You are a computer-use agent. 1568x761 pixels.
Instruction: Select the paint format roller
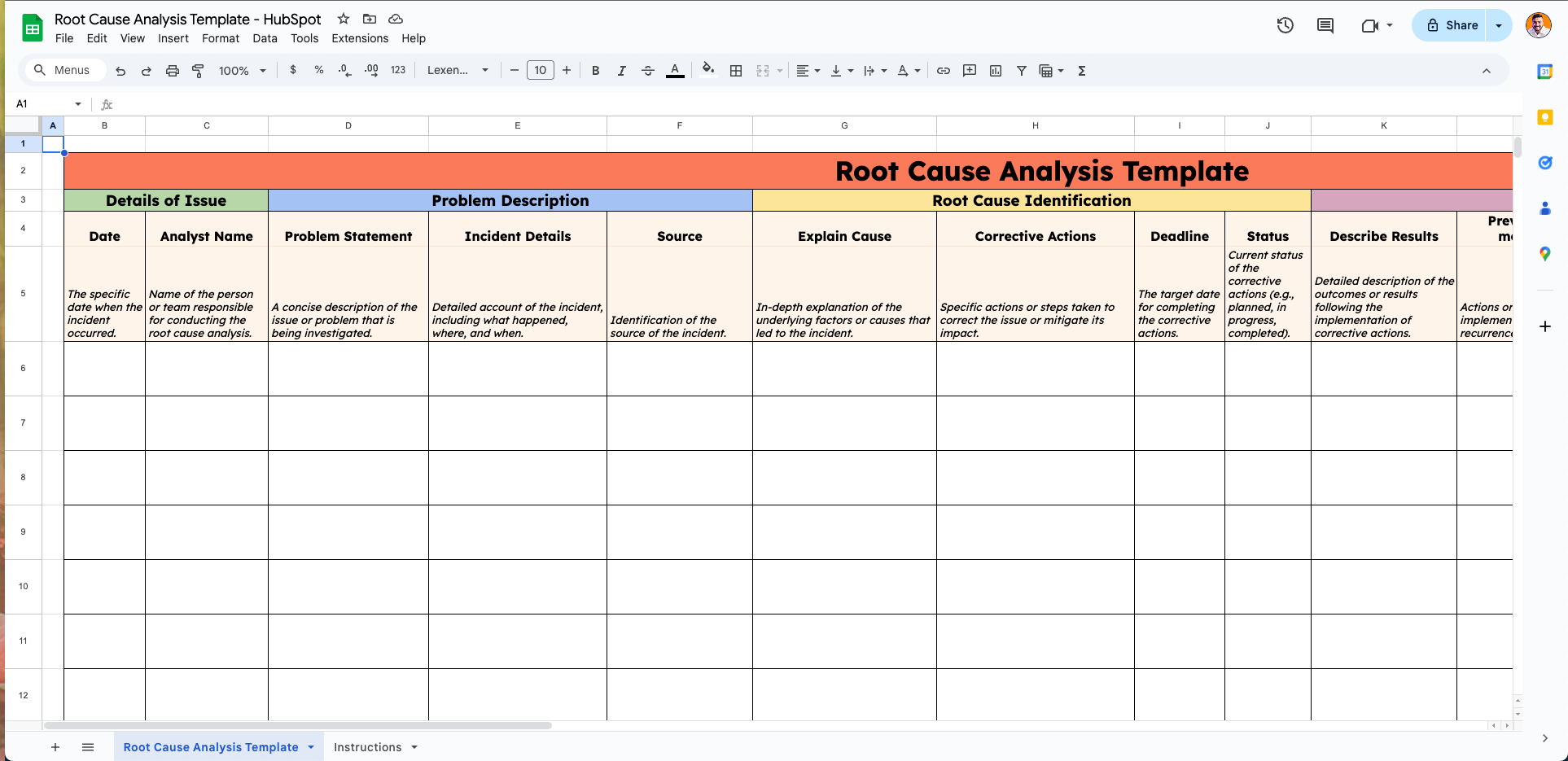tap(198, 71)
